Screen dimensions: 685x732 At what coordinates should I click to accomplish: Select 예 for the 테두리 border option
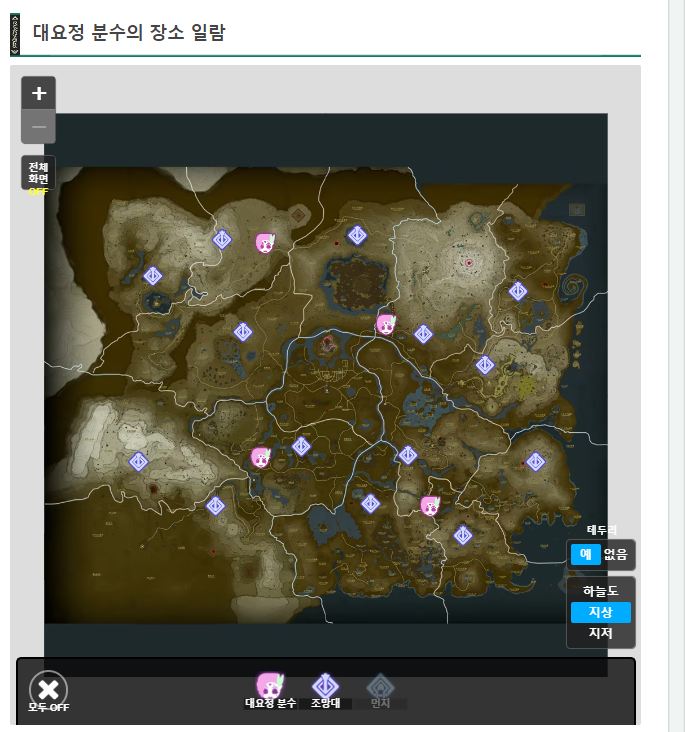pyautogui.click(x=586, y=555)
